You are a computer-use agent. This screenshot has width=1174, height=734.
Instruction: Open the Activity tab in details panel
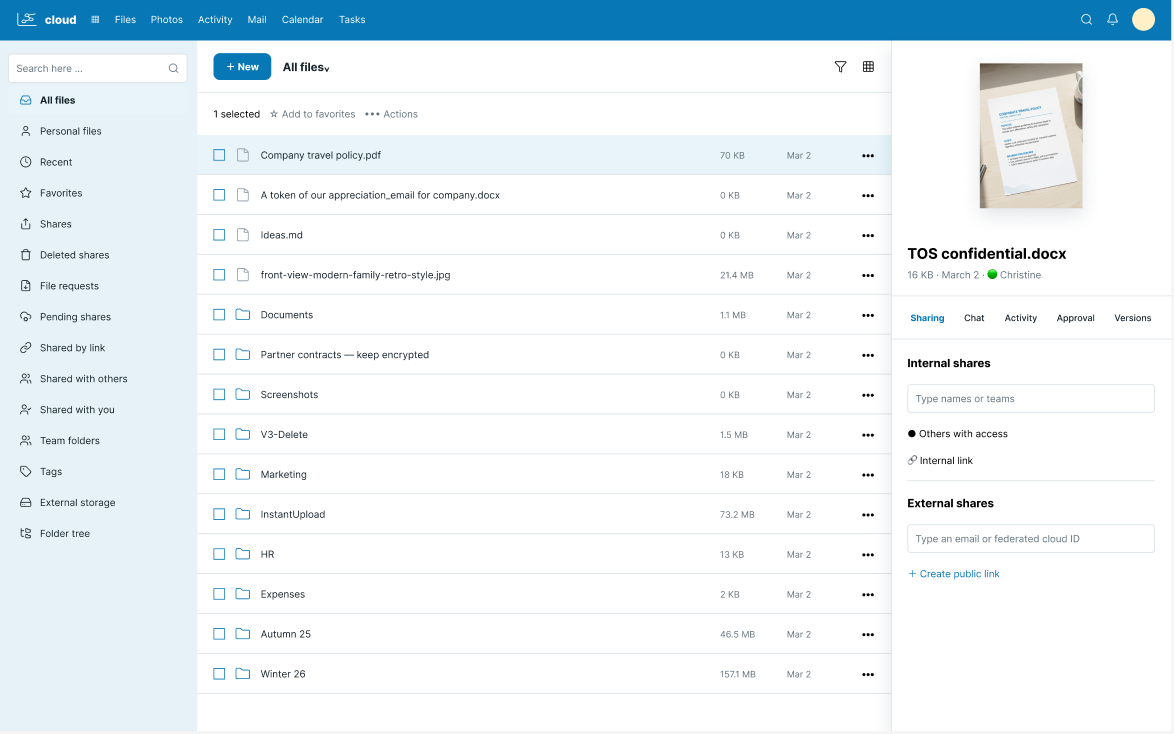tap(1021, 318)
